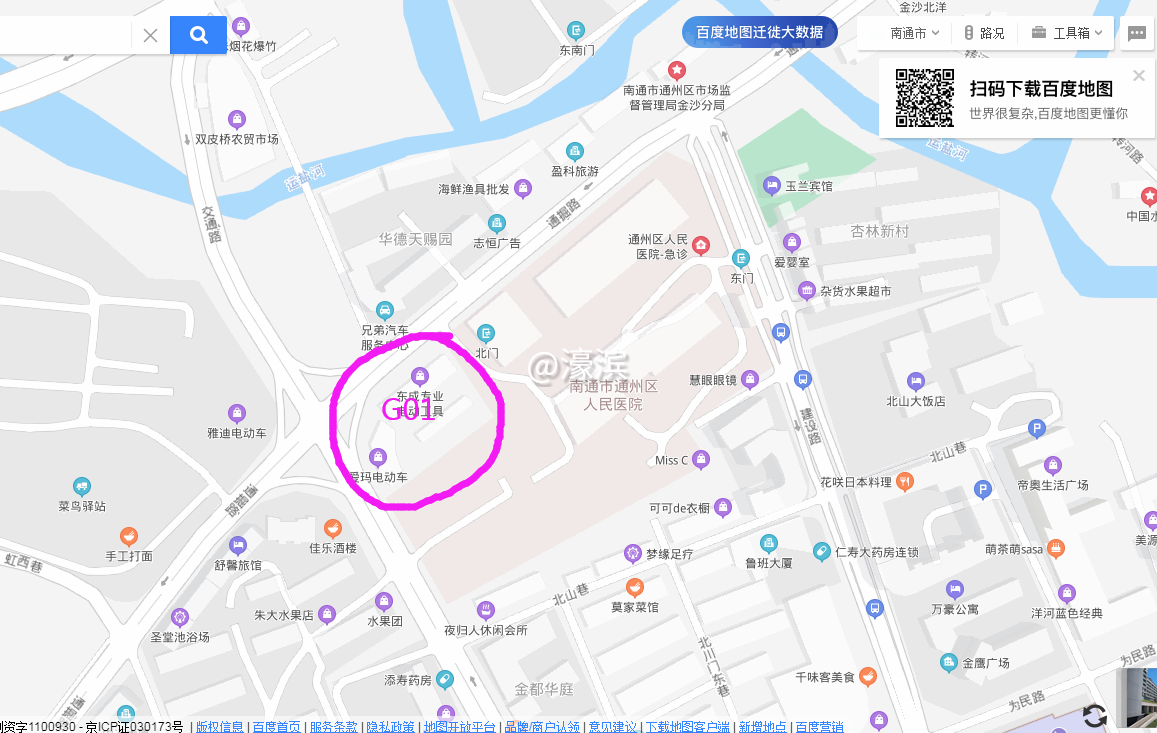
Task: Expand the 南通市 city dropdown
Action: 914,33
